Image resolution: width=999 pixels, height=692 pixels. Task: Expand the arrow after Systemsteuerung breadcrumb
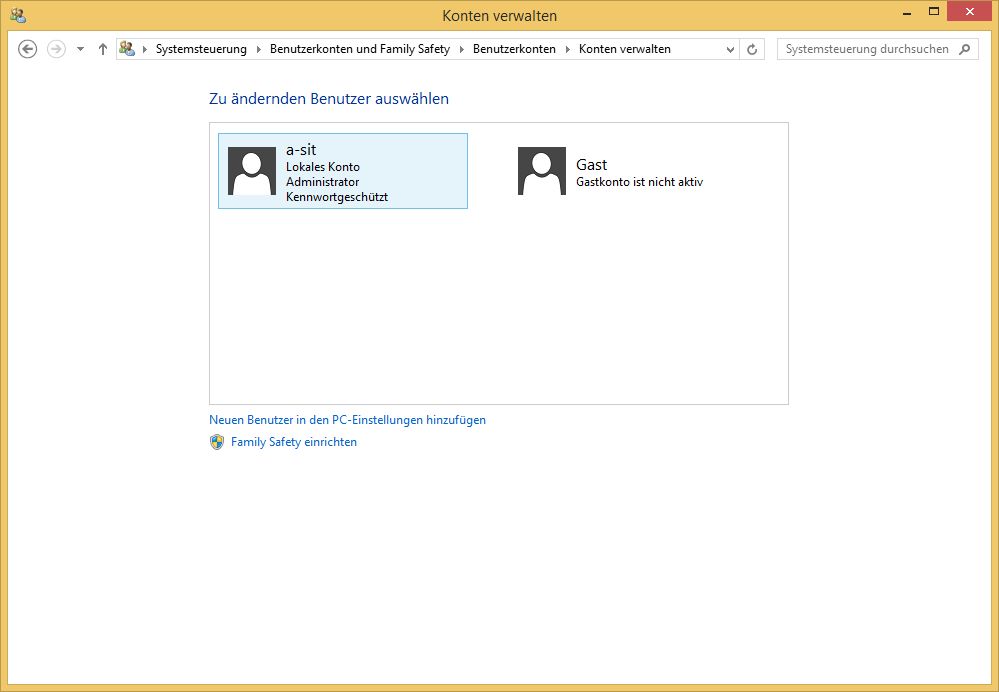[259, 49]
